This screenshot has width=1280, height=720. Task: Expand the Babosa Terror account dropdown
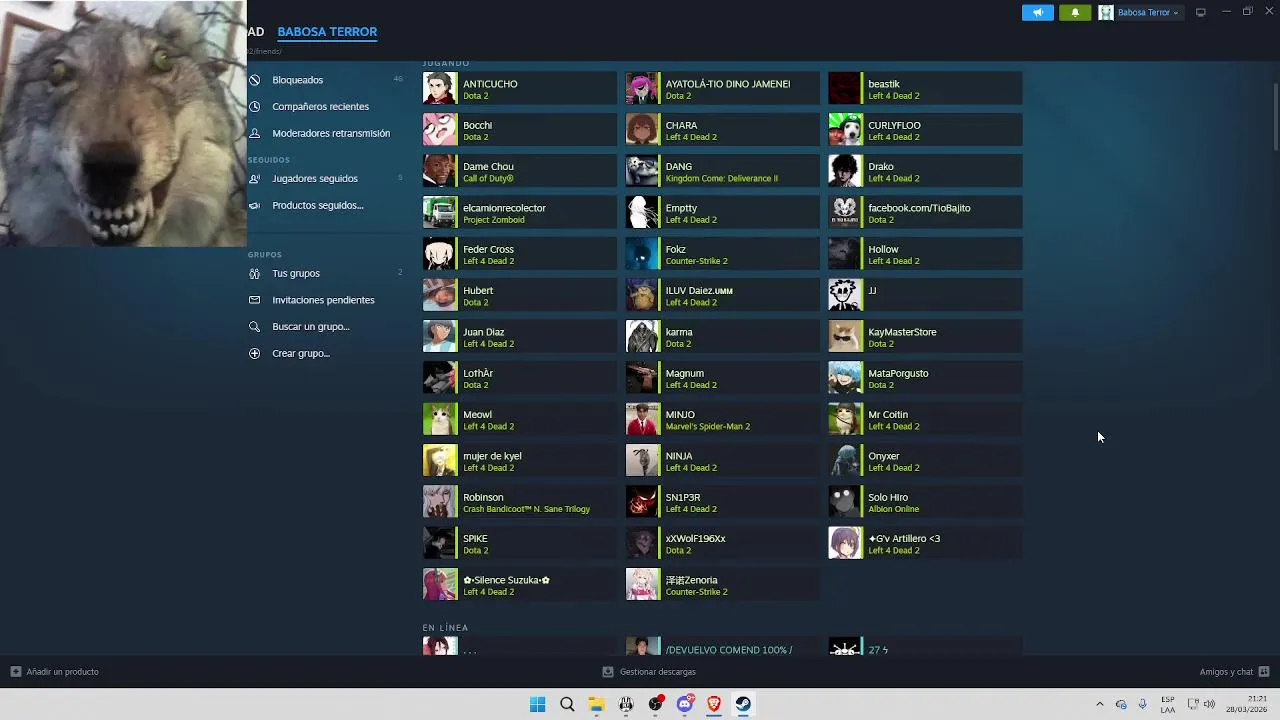pyautogui.click(x=1140, y=12)
